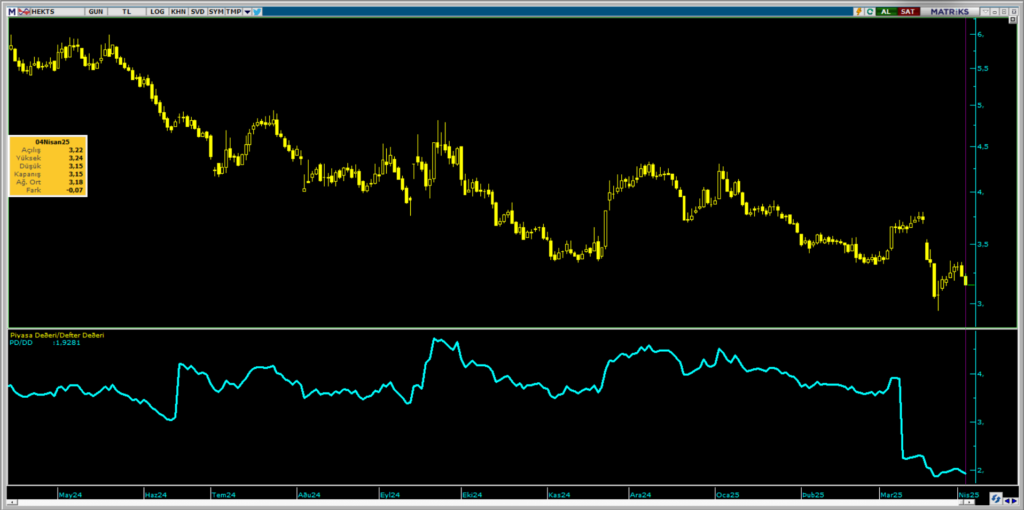
Task: Toggle the LOG scale button
Action: tap(157, 12)
